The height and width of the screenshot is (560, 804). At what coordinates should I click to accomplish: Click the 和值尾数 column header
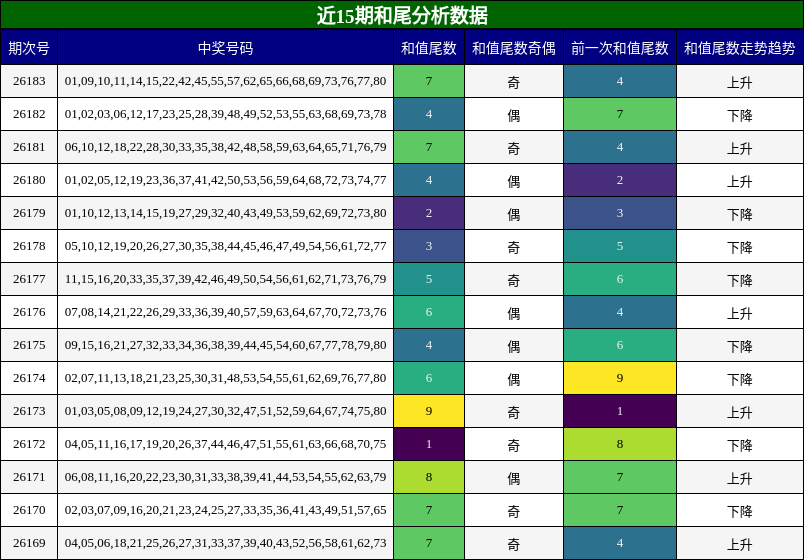[x=429, y=48]
